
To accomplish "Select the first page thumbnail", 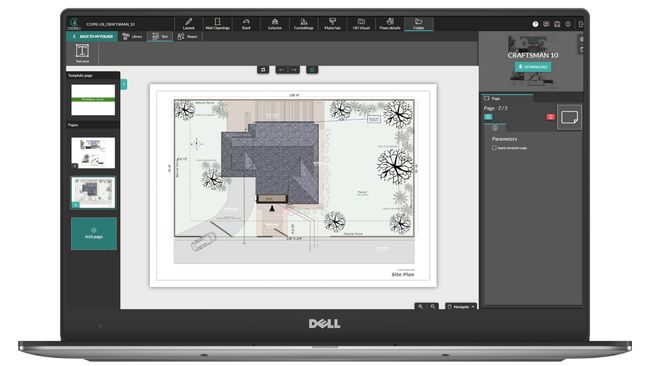I will click(93, 153).
